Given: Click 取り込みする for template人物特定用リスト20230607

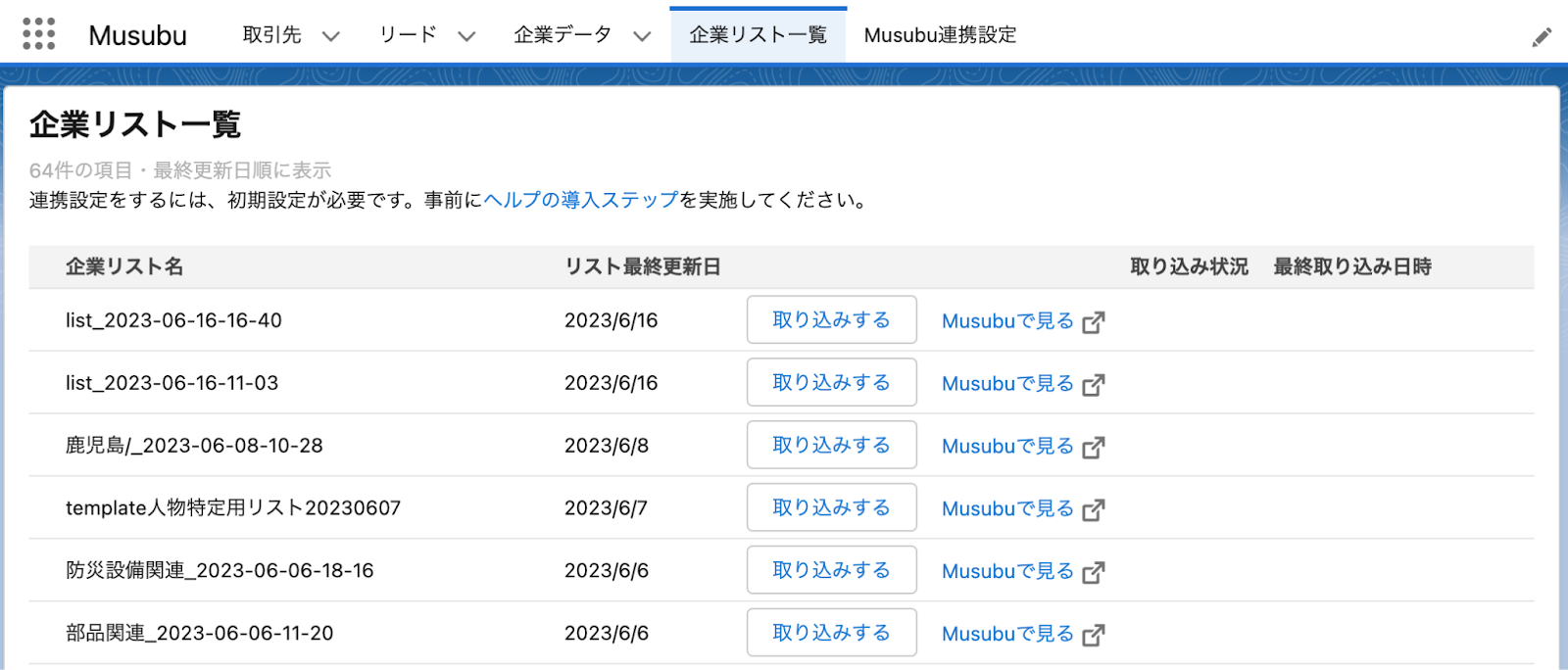Looking at the screenshot, I should 832,508.
